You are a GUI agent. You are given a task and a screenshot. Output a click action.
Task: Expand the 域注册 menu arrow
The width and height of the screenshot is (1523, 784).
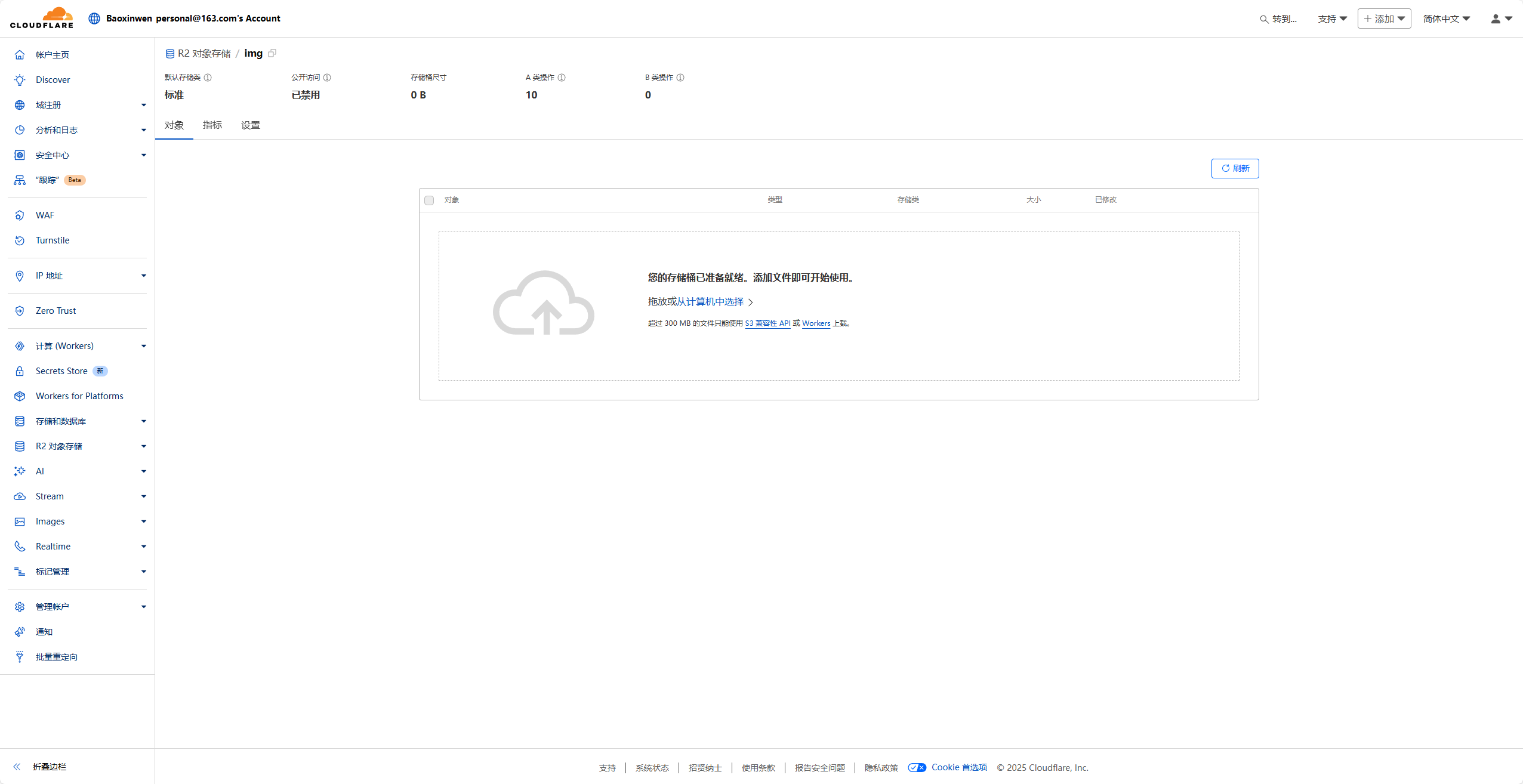click(x=144, y=105)
